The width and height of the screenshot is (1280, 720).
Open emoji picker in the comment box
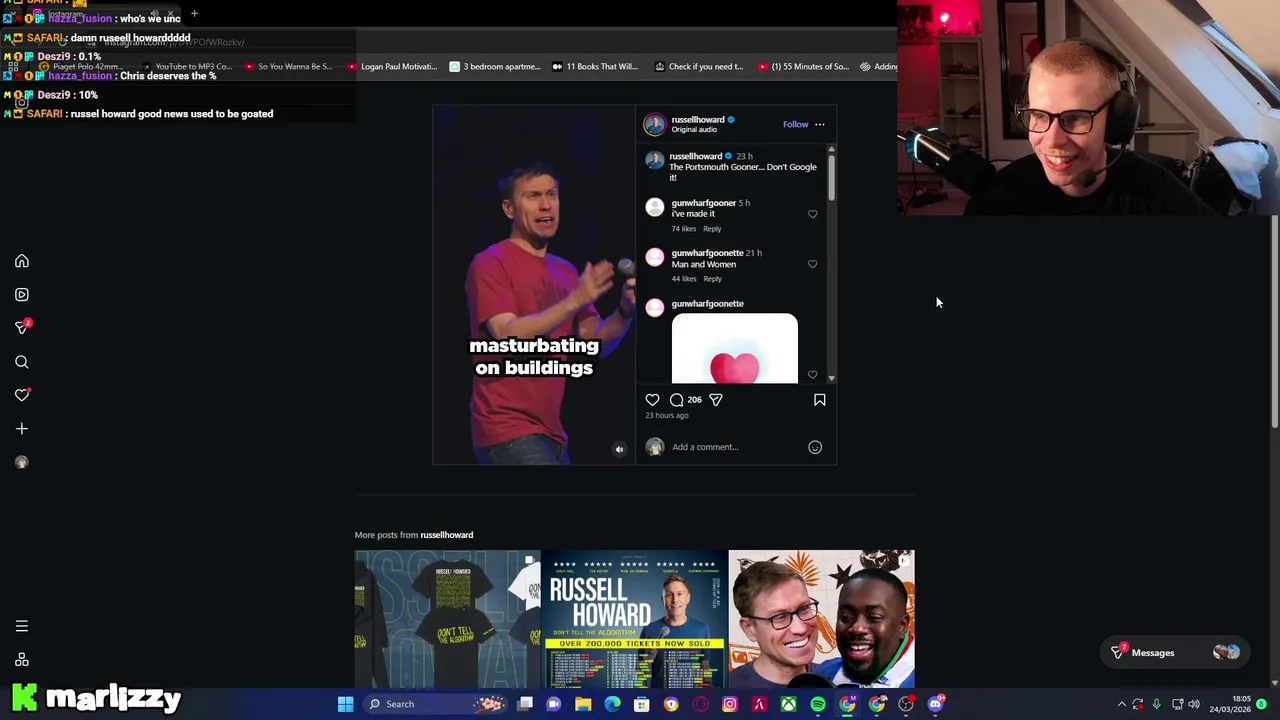tap(815, 447)
